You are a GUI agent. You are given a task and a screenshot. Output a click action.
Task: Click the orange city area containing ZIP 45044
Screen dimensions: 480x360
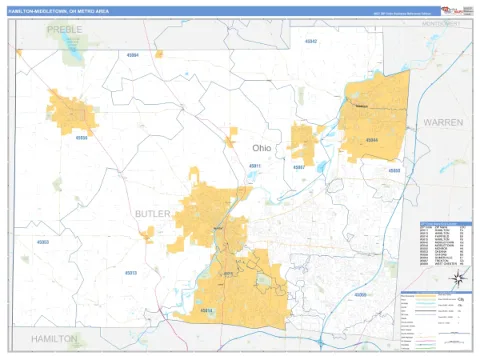[x=375, y=117]
